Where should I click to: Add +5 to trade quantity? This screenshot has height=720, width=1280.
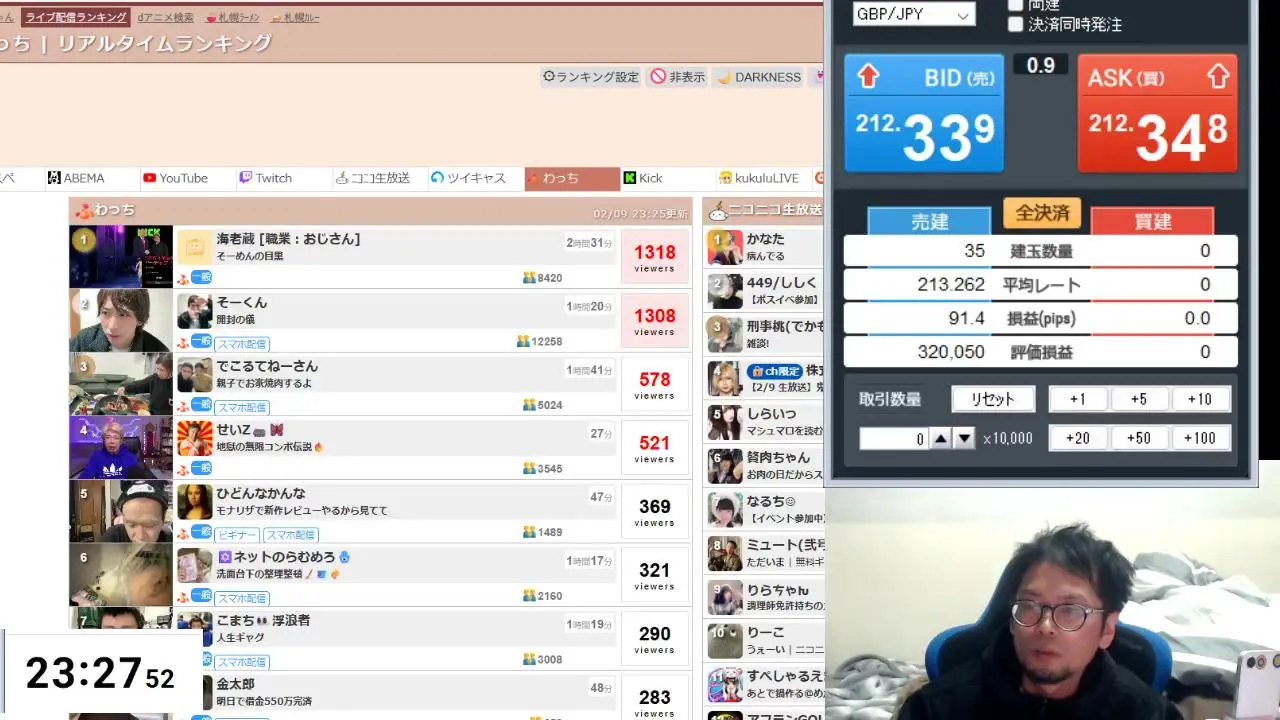pos(1139,399)
